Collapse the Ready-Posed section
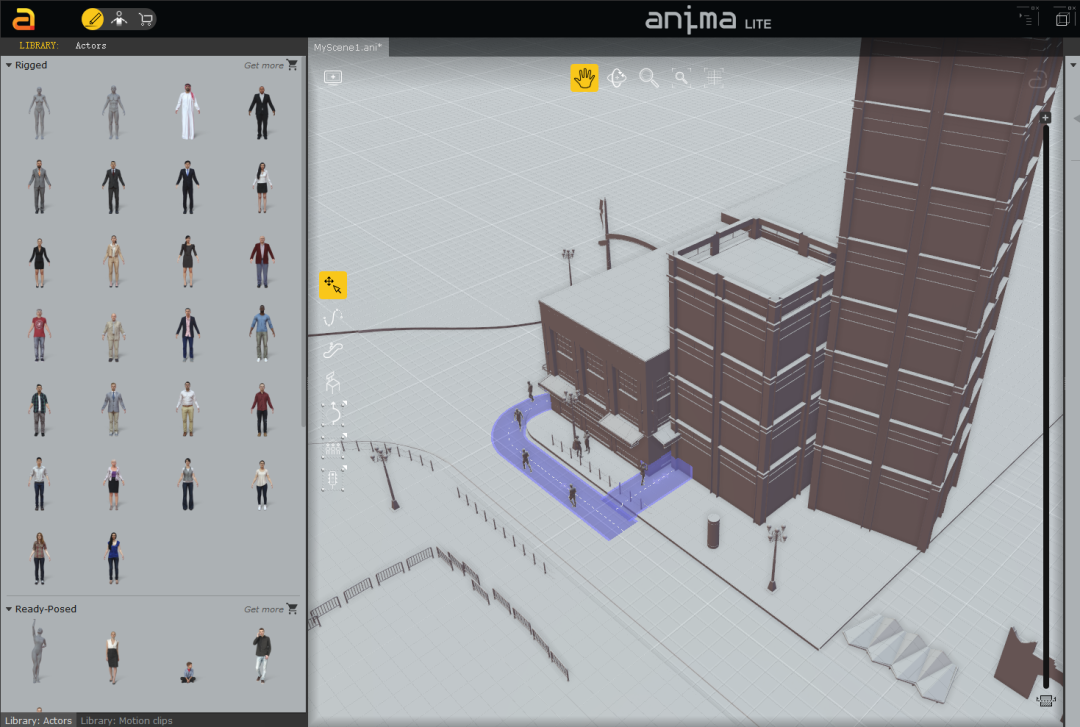Screen dimensions: 1080x727 click(9, 609)
